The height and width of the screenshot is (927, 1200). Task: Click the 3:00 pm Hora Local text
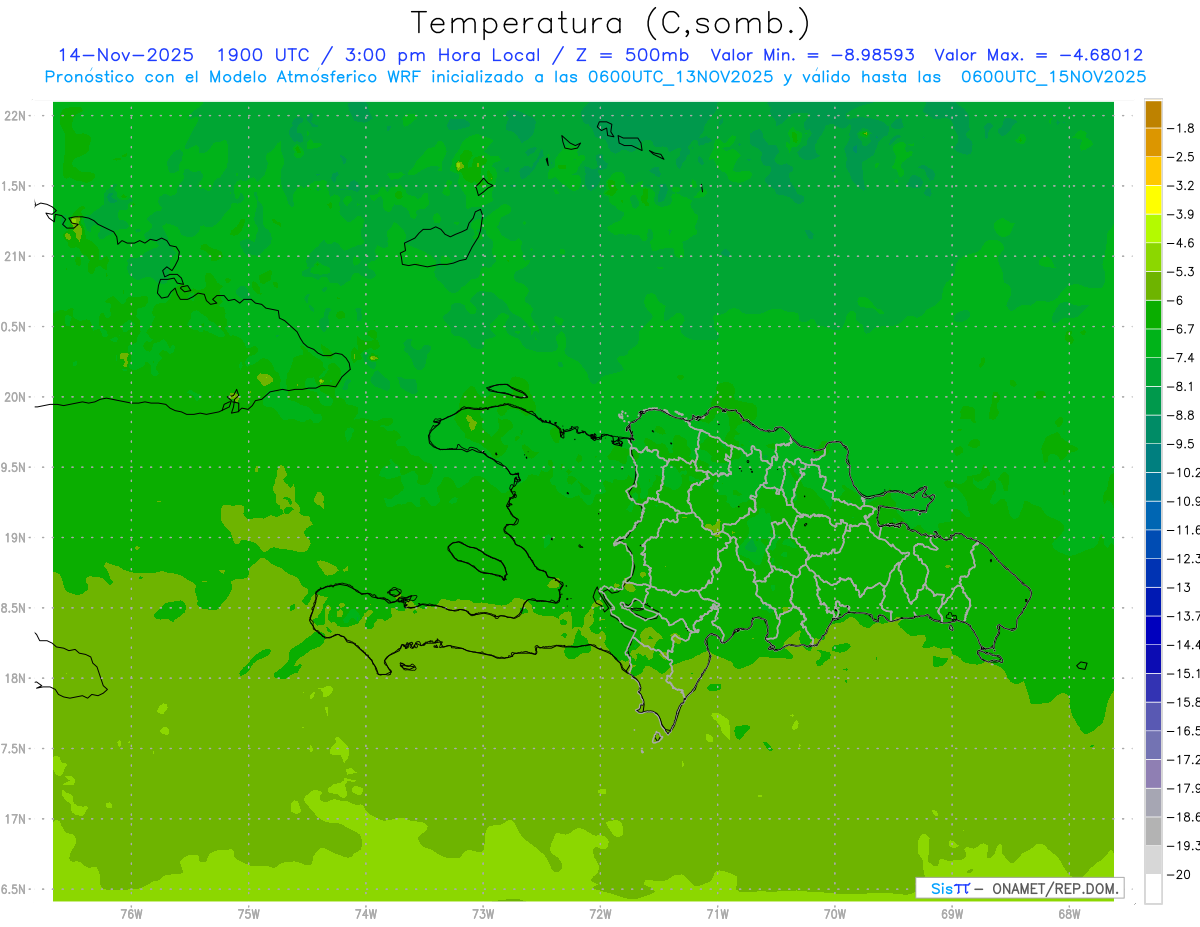pos(442,55)
